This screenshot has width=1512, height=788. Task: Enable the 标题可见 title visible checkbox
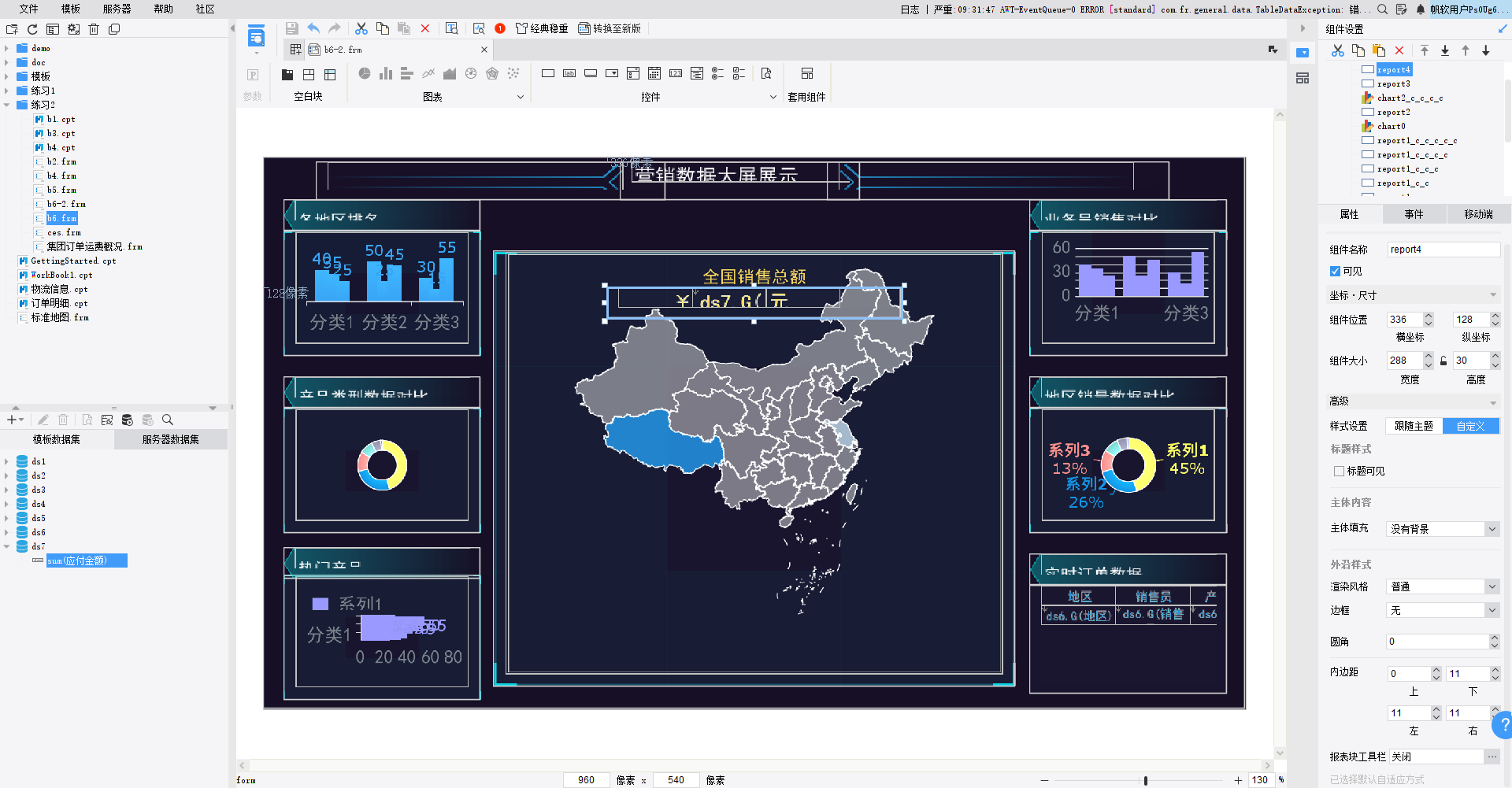tap(1339, 471)
